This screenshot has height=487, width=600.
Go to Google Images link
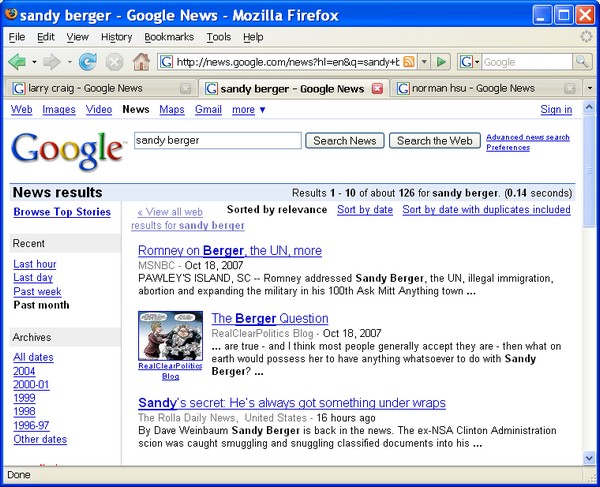tap(59, 110)
